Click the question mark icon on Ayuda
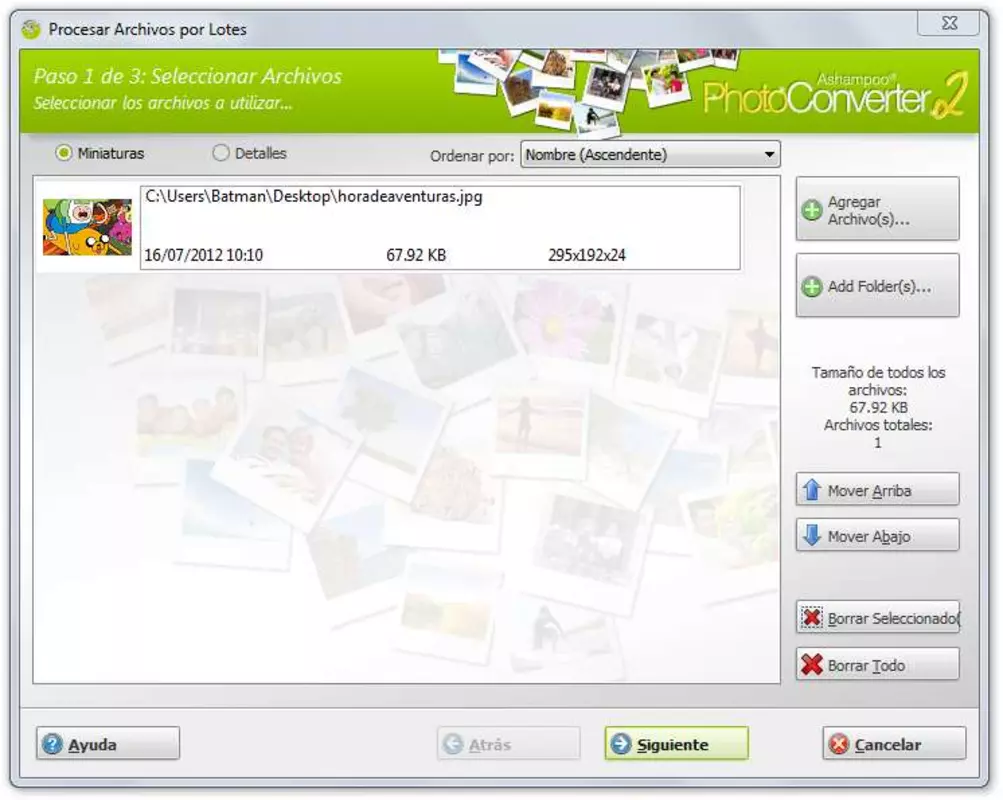1003x800 pixels. 52,744
